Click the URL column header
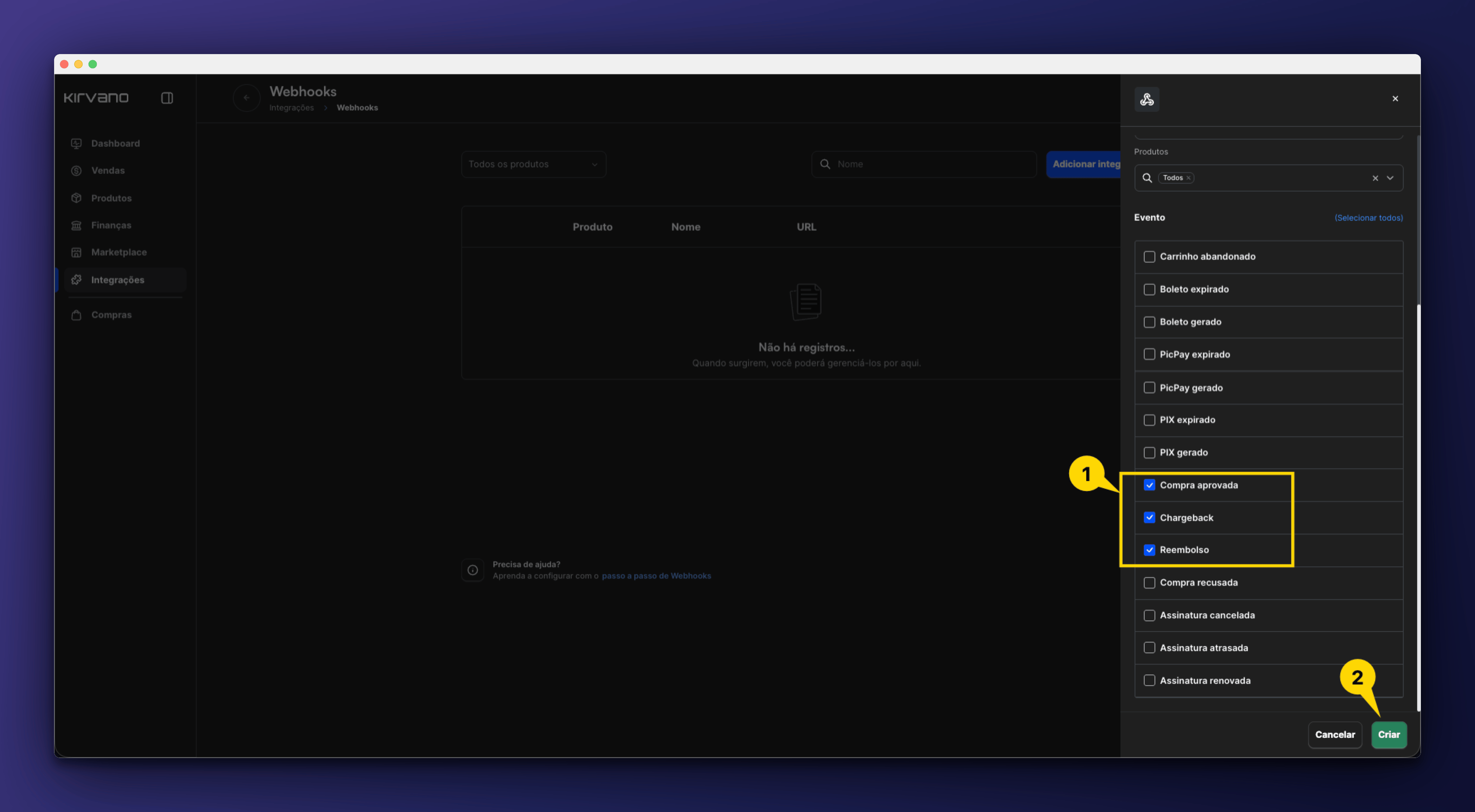This screenshot has height=812, width=1475. click(806, 227)
